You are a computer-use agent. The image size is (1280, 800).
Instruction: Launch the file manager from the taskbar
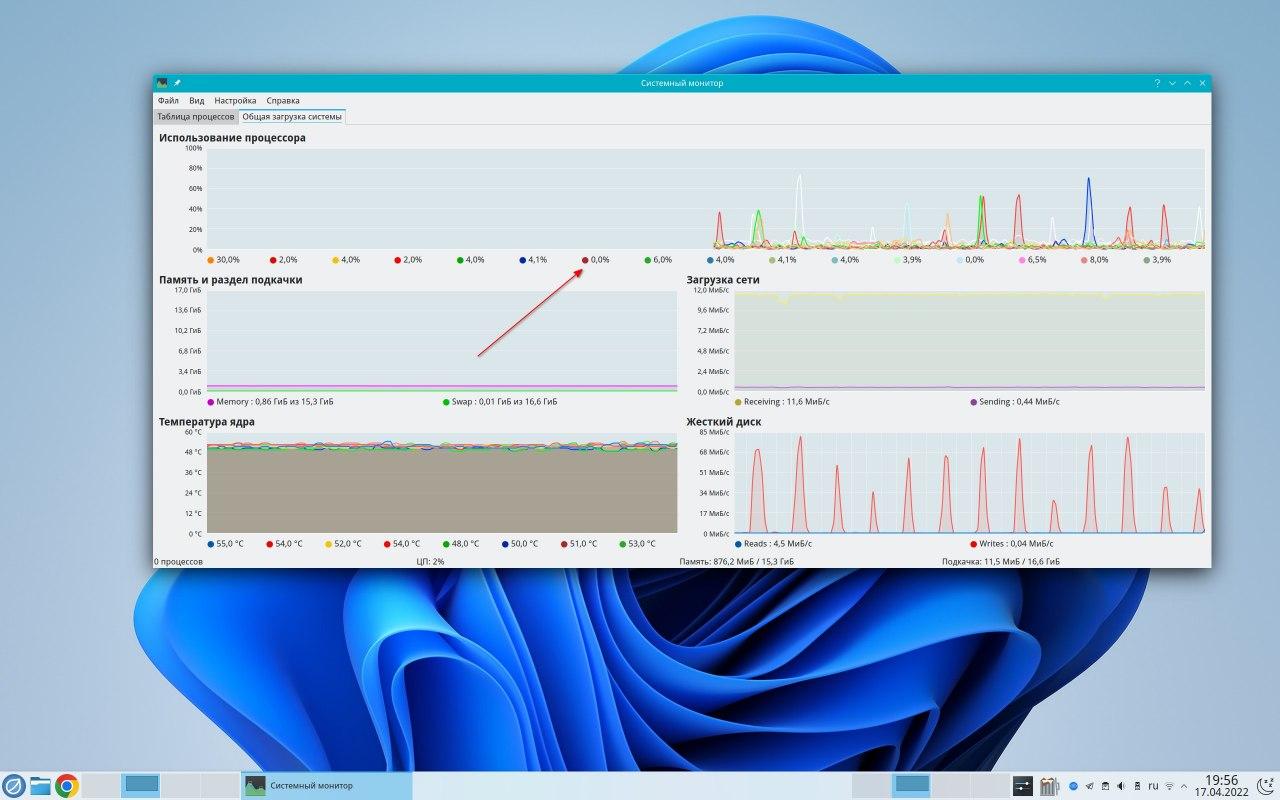40,785
